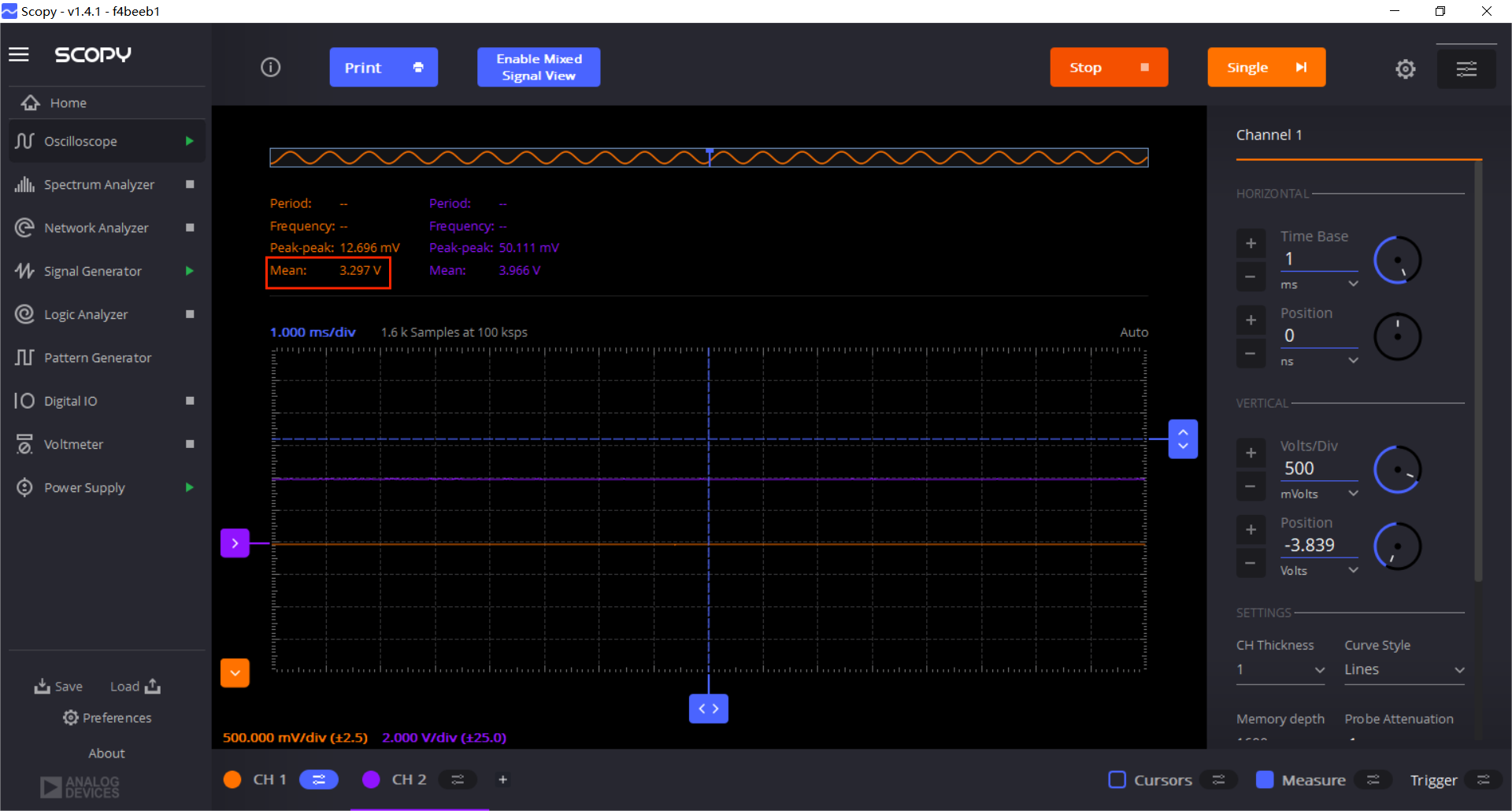
Task: Click the Spectrum Analyzer icon
Action: (24, 184)
